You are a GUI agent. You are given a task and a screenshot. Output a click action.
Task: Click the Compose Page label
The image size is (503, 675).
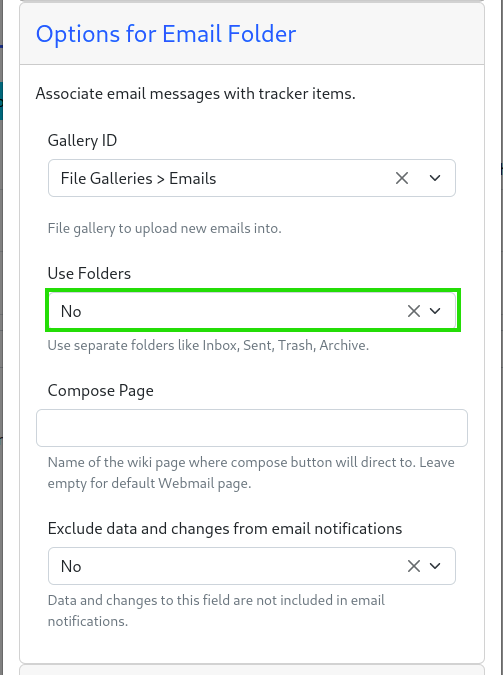click(x=101, y=391)
